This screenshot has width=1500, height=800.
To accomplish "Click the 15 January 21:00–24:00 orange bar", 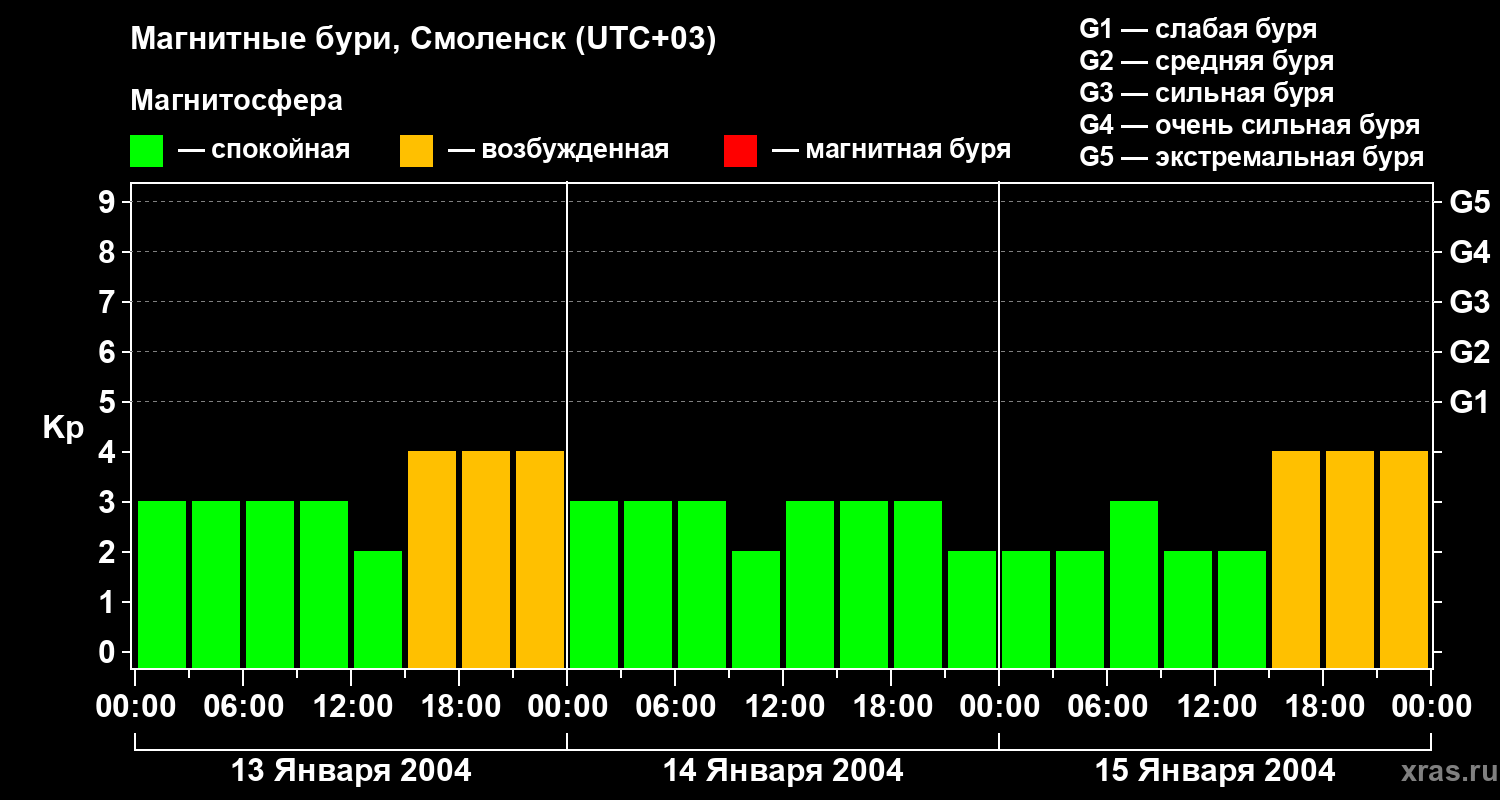I will [1404, 559].
